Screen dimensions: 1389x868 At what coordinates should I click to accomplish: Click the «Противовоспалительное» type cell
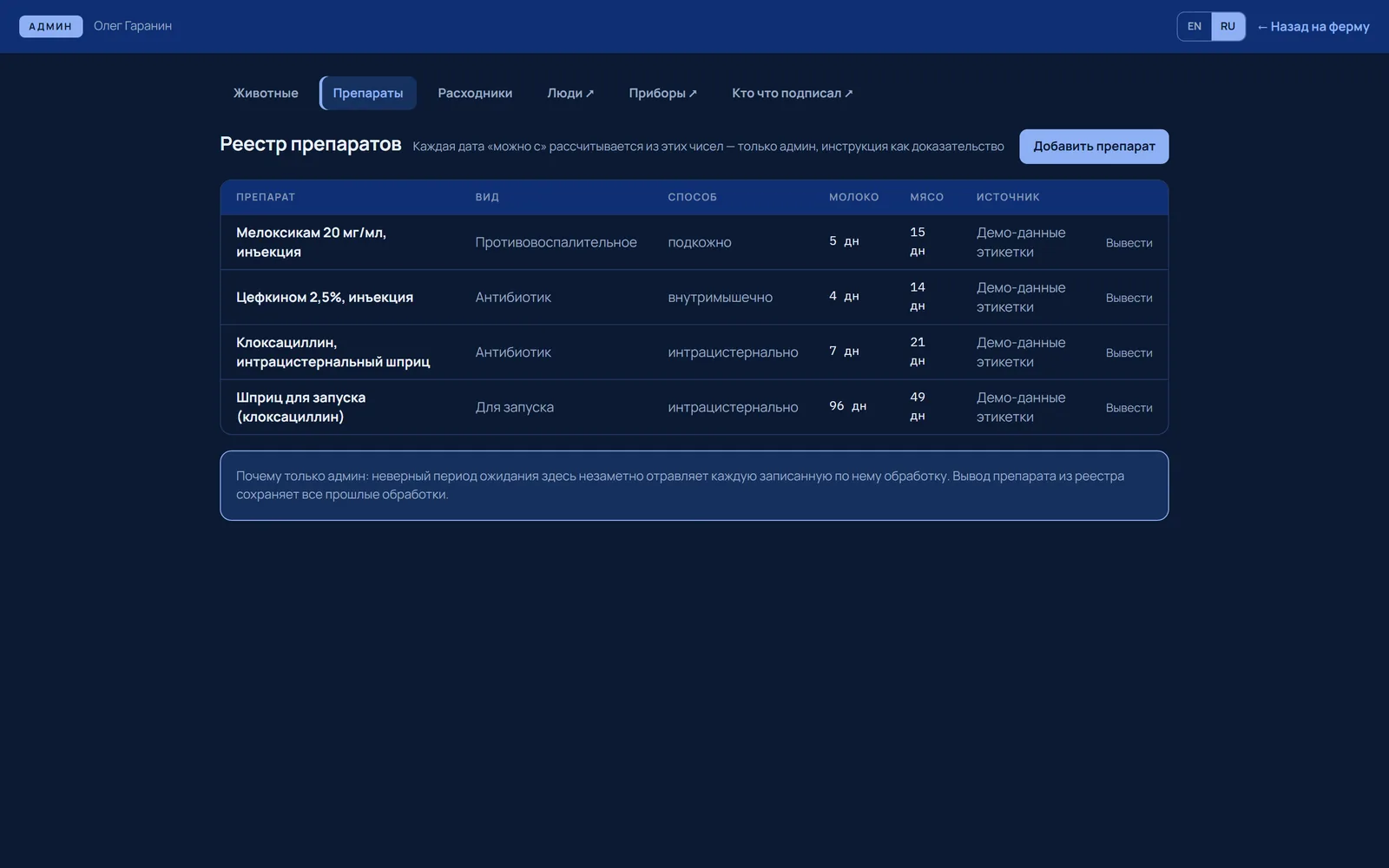pos(556,242)
